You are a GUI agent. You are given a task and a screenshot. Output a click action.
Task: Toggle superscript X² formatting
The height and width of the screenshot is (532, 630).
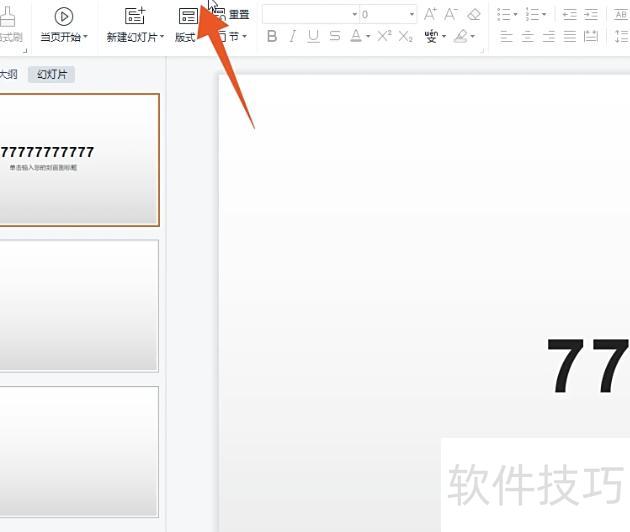click(384, 36)
